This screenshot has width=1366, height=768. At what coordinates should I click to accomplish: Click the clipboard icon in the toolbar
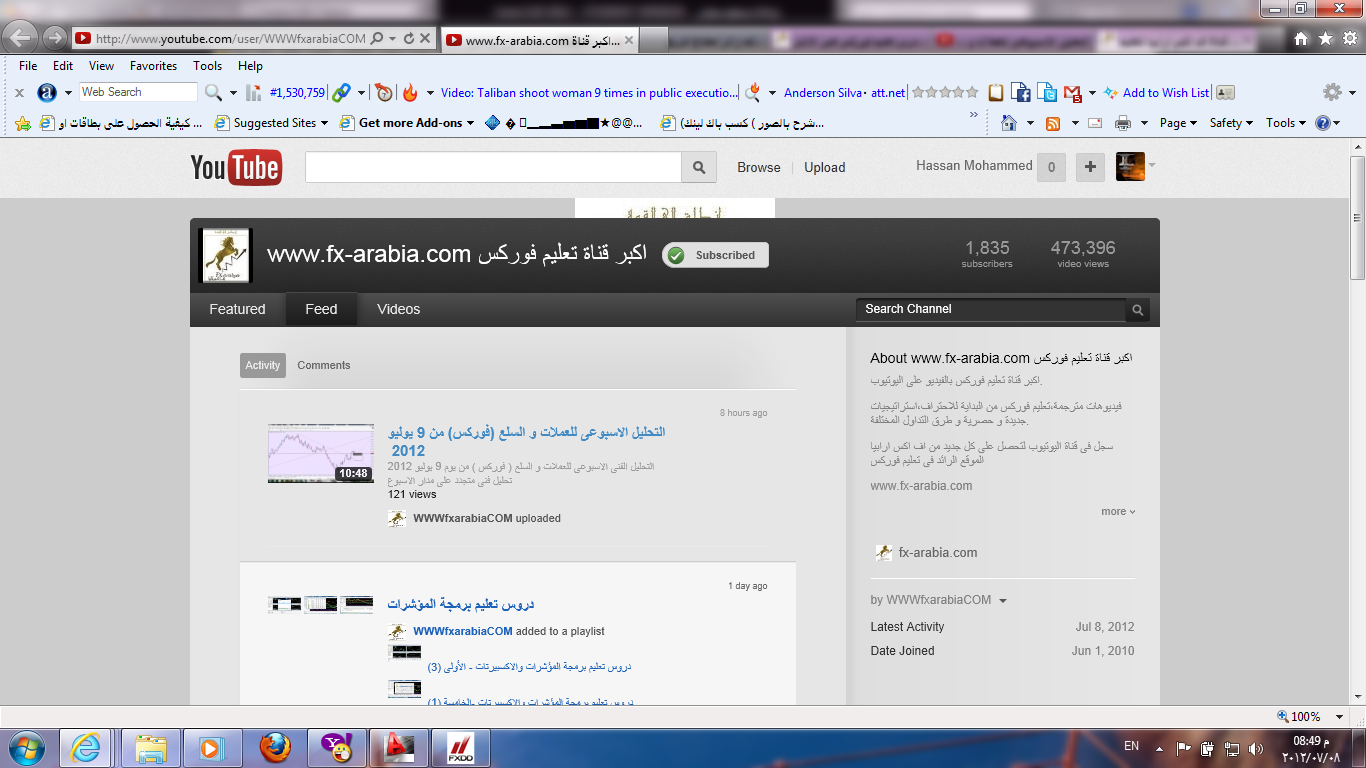click(996, 92)
